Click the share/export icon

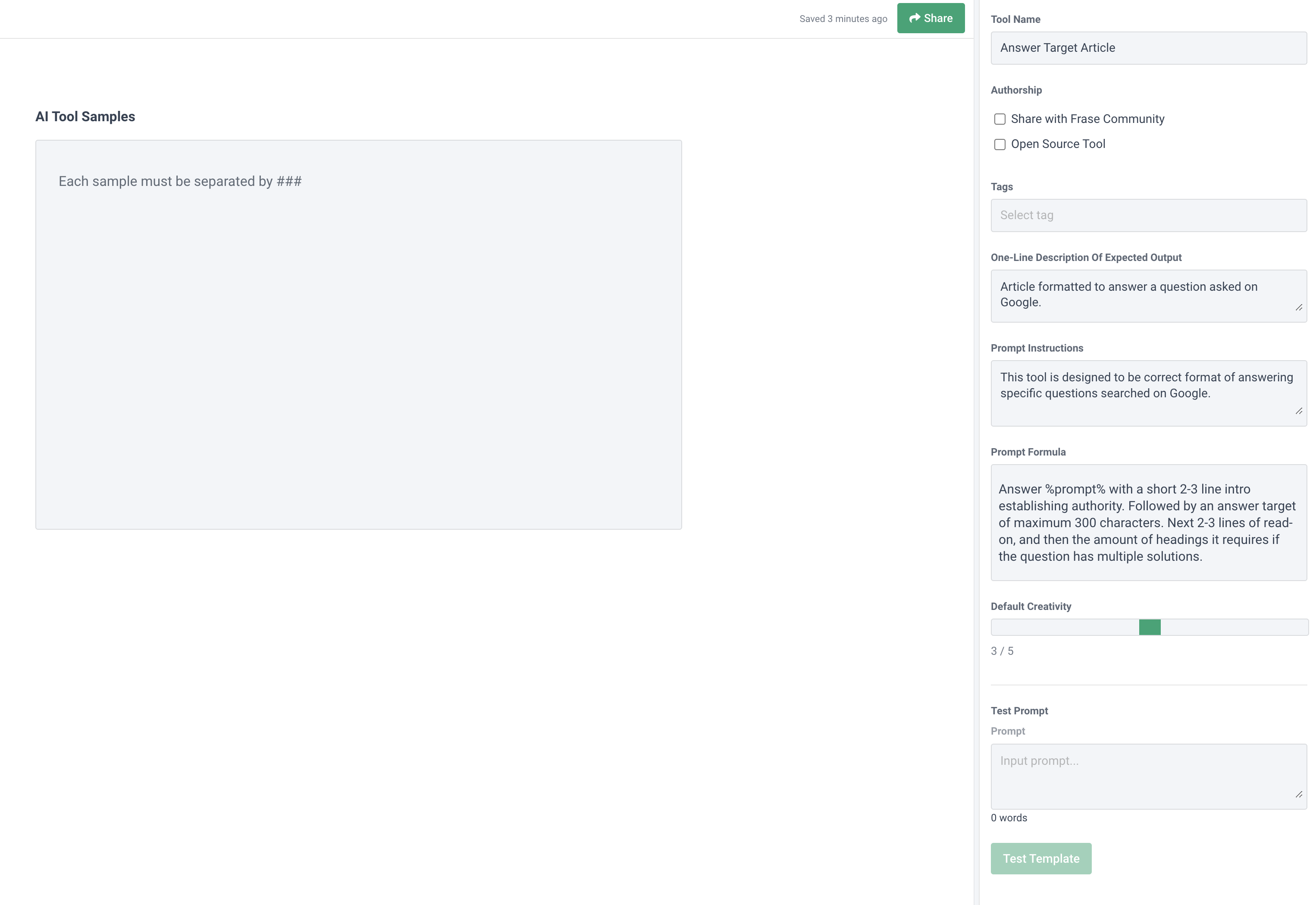click(916, 18)
